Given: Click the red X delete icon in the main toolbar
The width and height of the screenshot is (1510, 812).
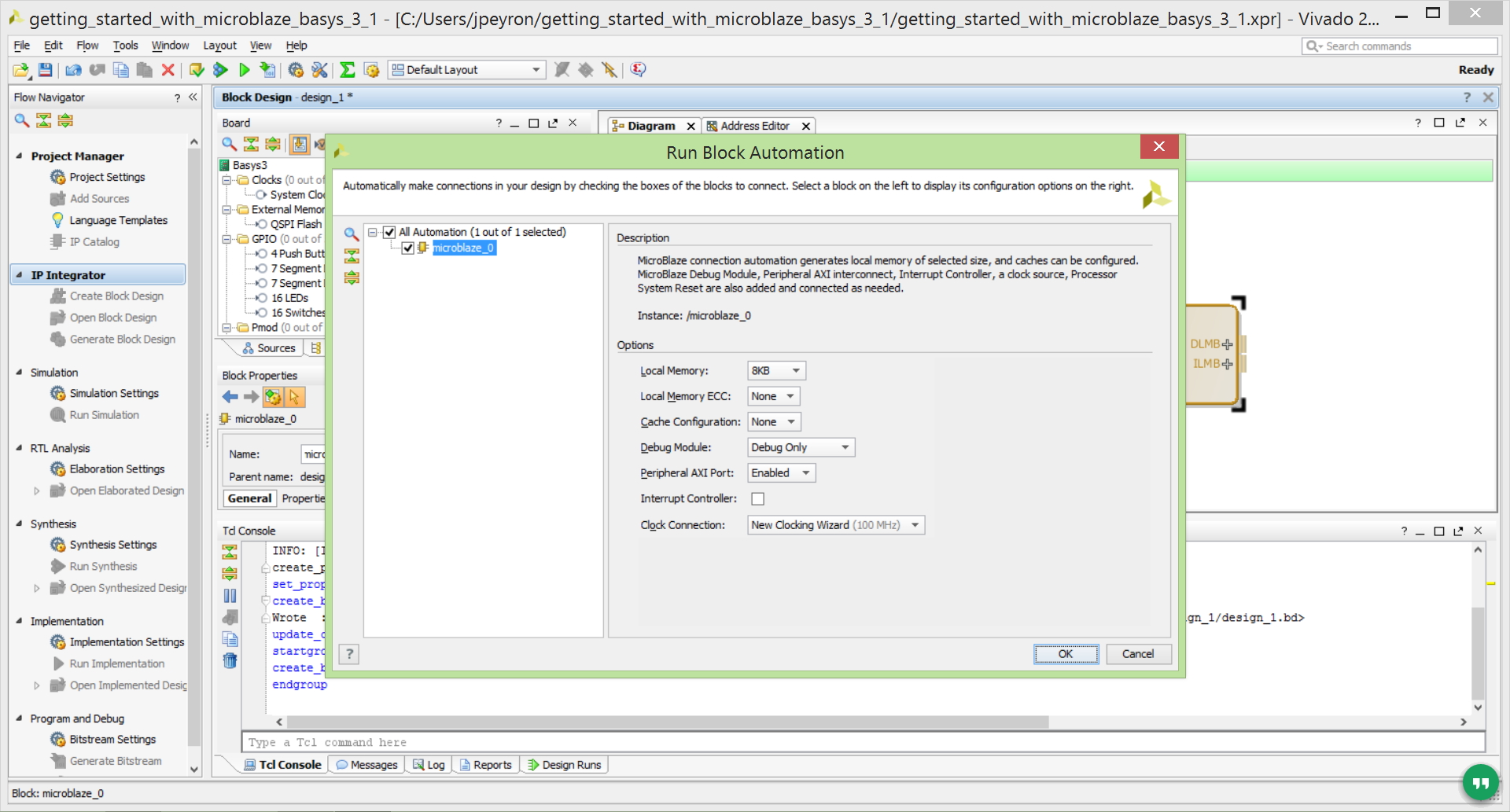Looking at the screenshot, I should click(x=168, y=70).
